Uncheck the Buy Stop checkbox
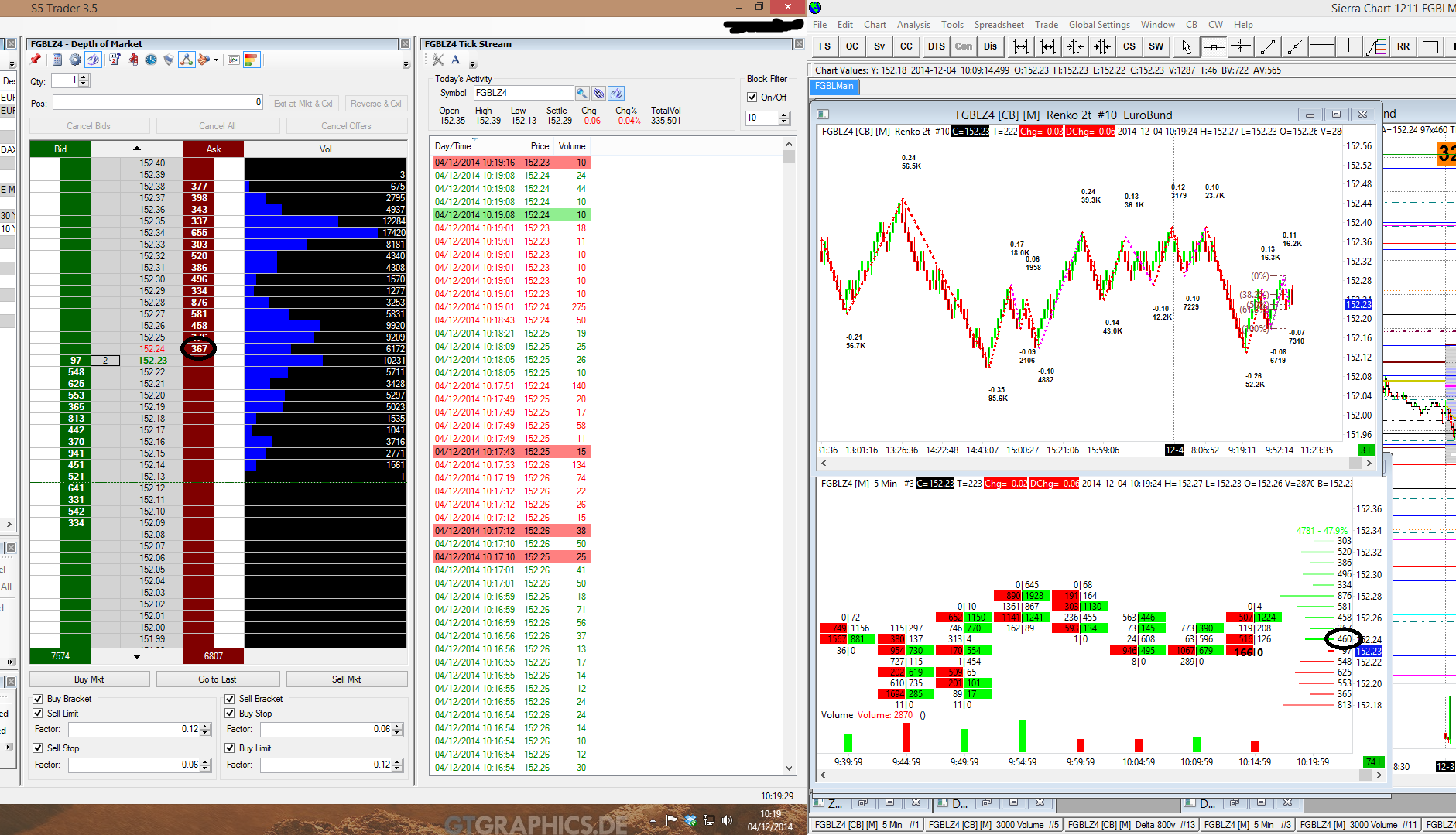This screenshot has height=835, width=1456. pyautogui.click(x=229, y=714)
